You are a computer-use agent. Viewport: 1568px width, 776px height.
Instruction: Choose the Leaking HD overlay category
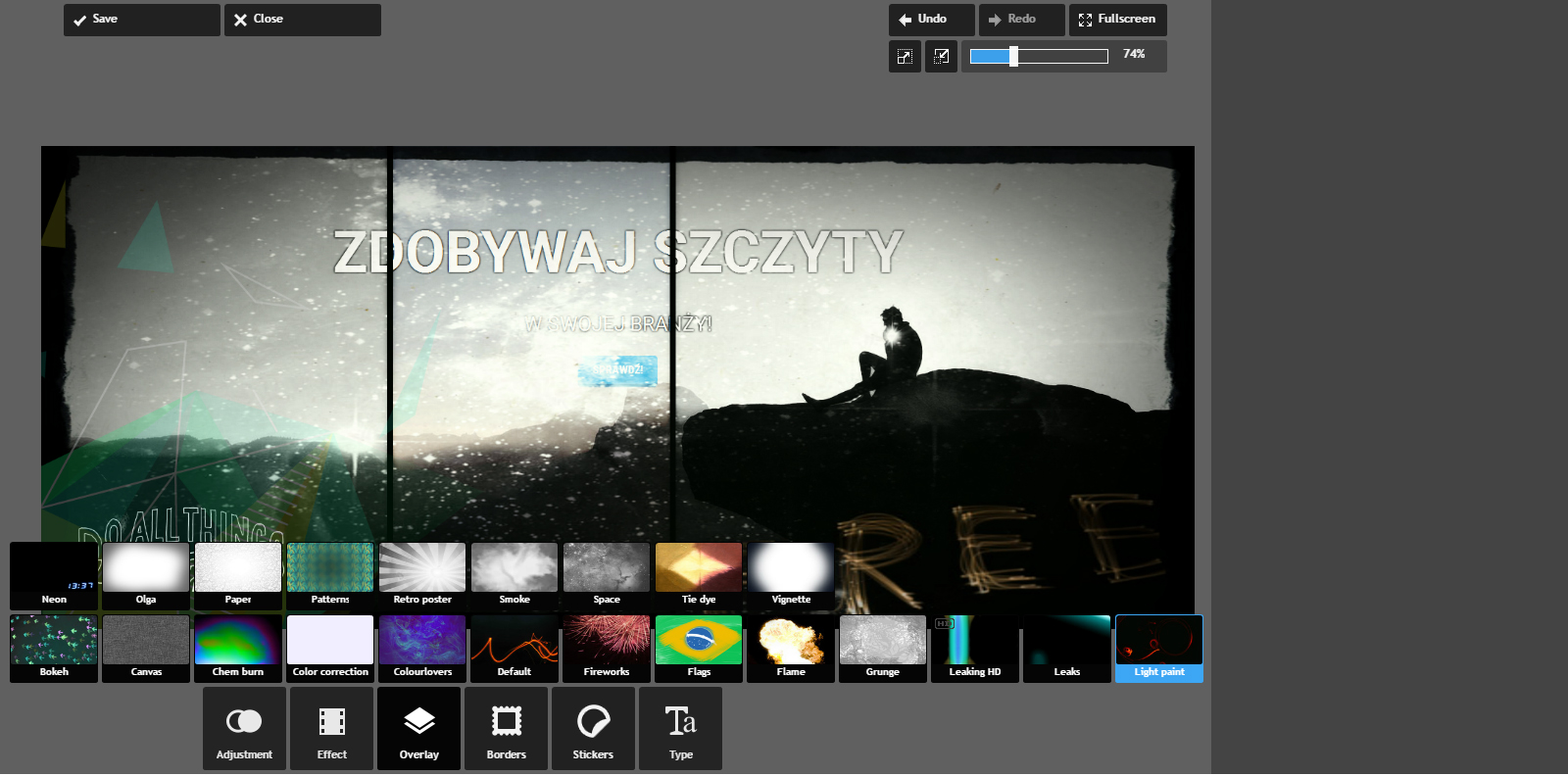975,649
